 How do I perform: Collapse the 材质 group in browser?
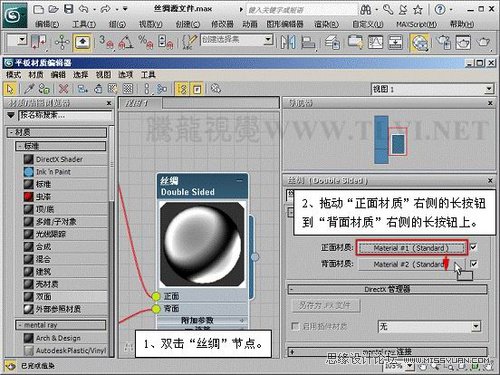(57, 132)
